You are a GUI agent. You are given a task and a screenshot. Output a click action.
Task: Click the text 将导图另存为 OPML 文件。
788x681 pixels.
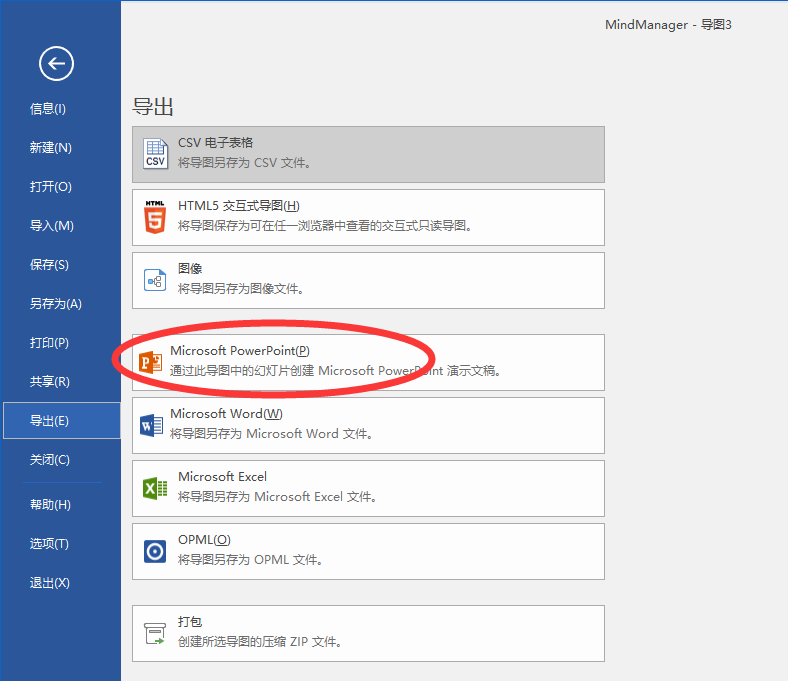click(x=250, y=559)
